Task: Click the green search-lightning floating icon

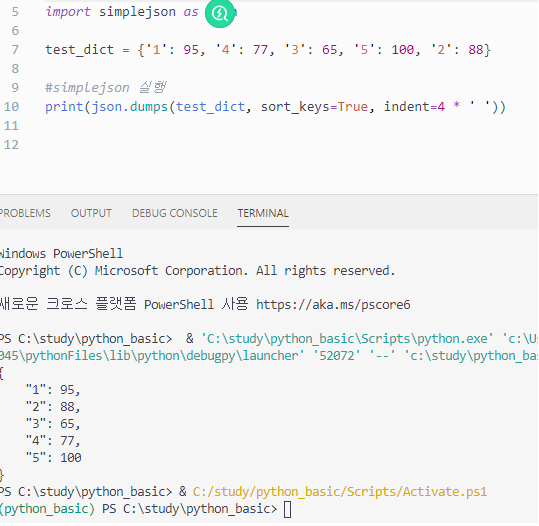Action: click(220, 13)
